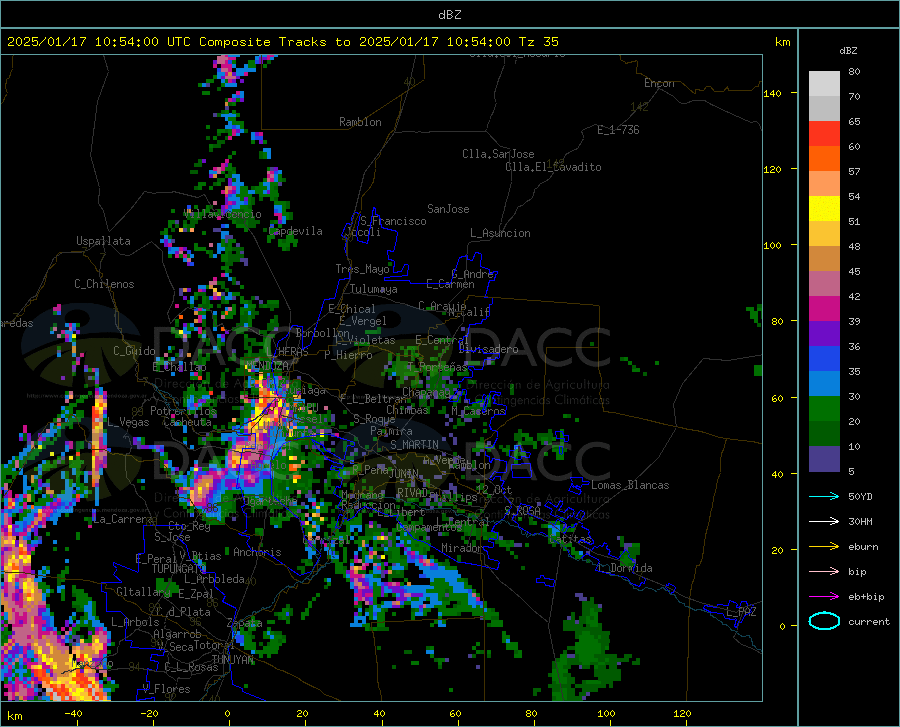This screenshot has height=727, width=900.
Task: Click the Encon map label
Action: tap(659, 83)
